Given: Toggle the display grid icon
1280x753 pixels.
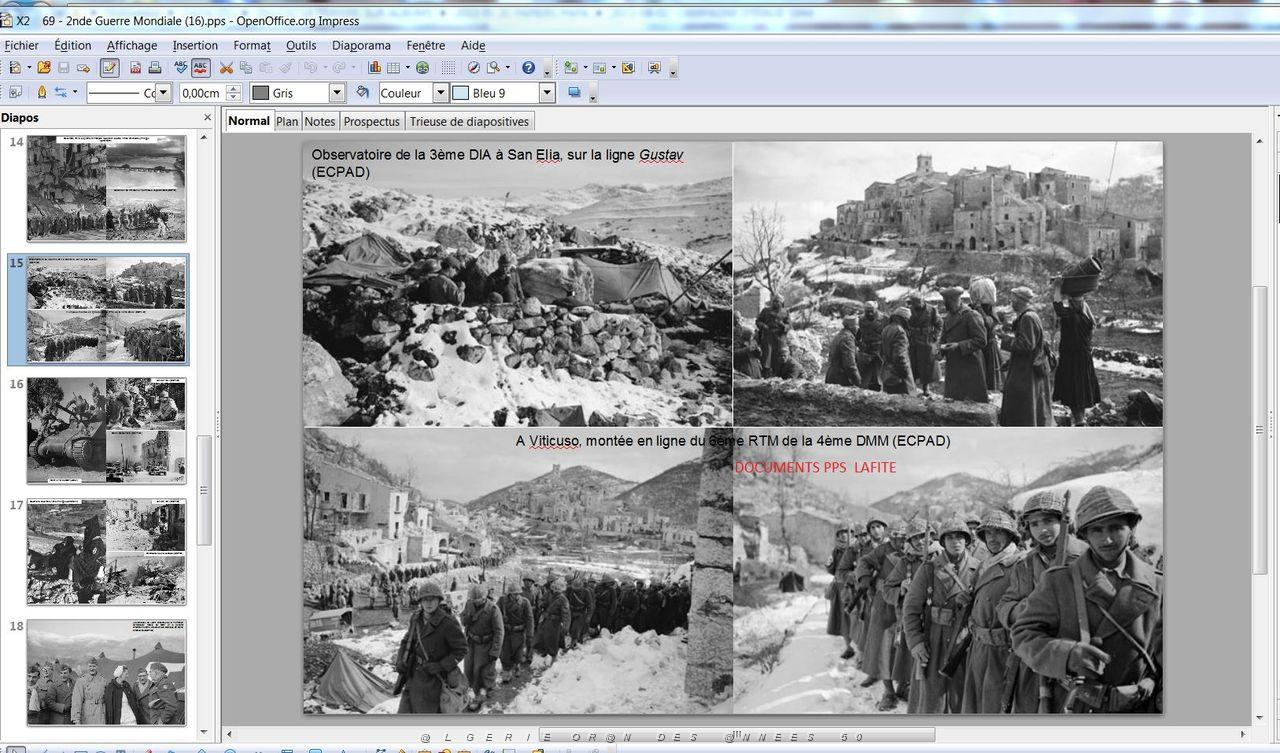Looking at the screenshot, I should point(448,67).
